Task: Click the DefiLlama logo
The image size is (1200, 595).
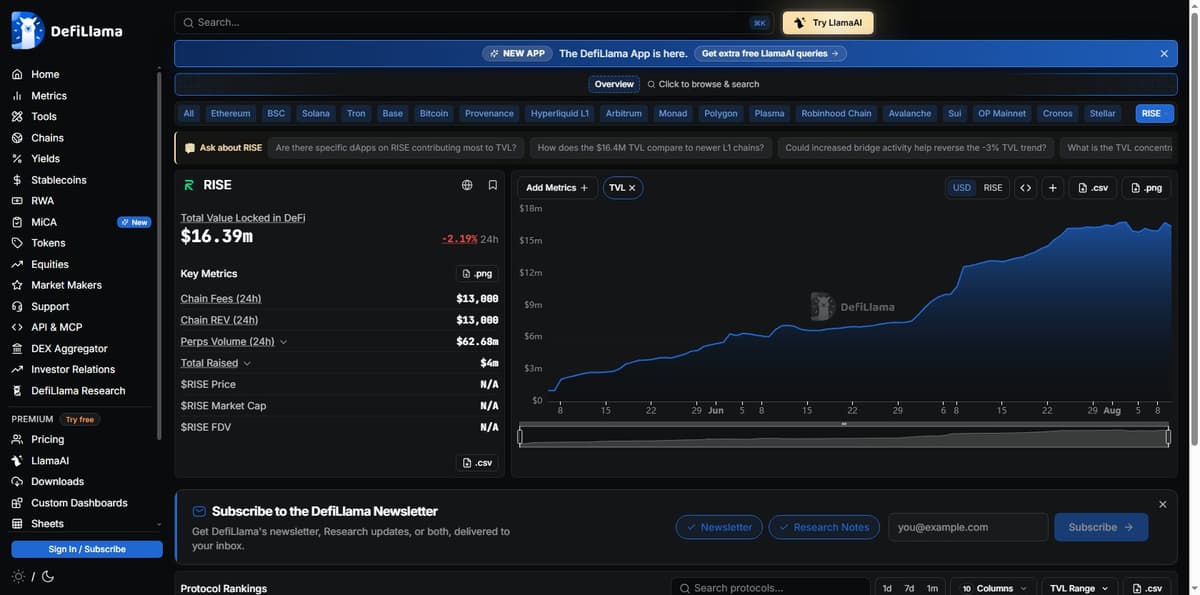Action: [67, 31]
